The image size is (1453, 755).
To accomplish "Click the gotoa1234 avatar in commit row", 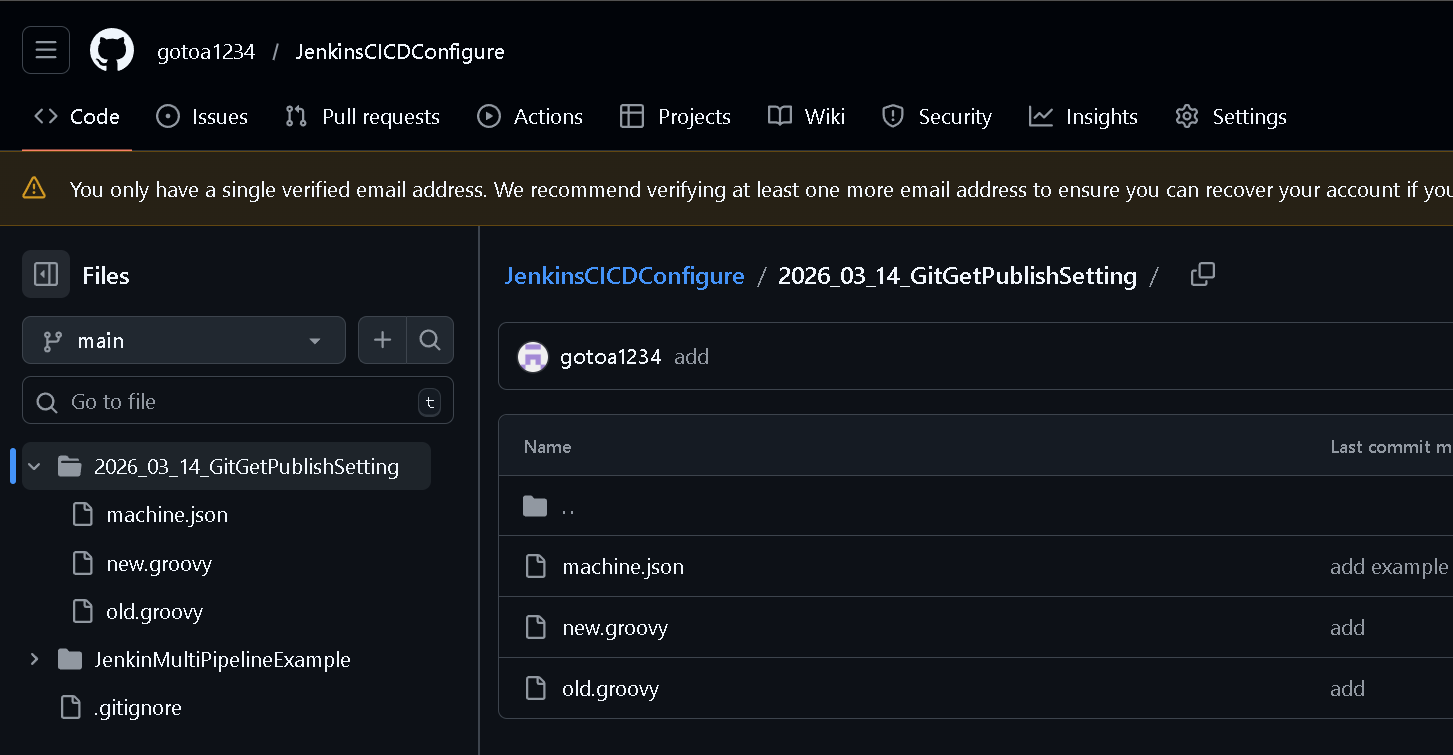I will click(533, 357).
